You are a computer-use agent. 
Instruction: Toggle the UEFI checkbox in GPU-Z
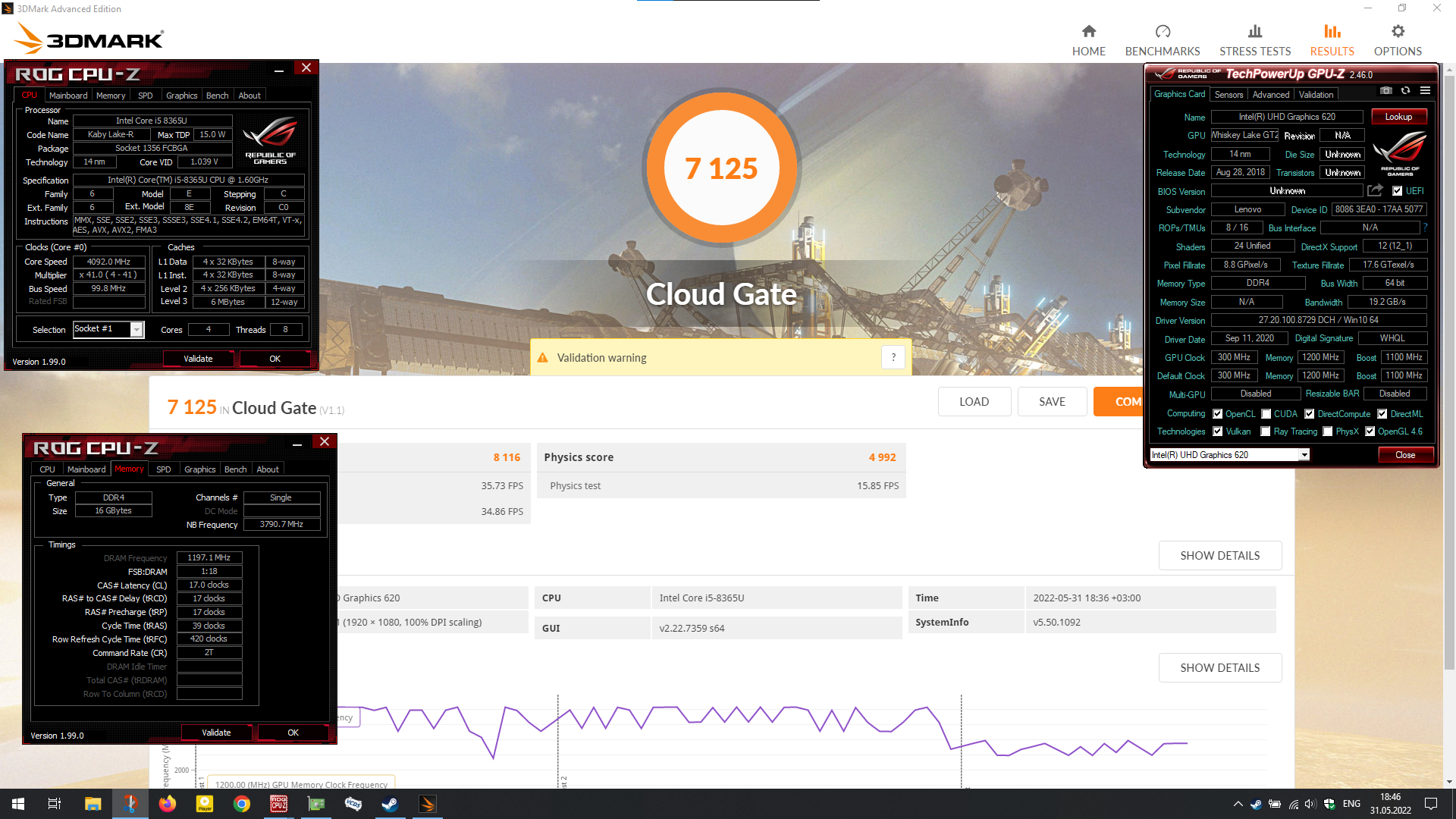pos(1397,191)
